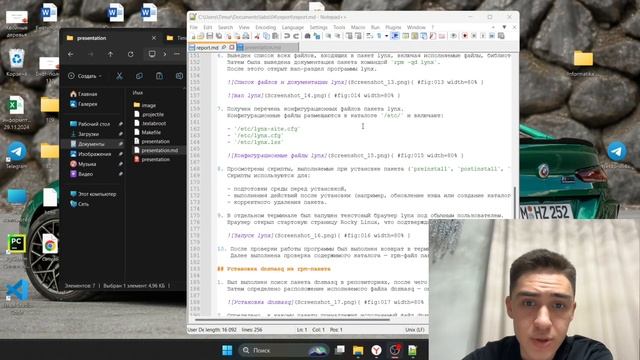Select presentation.md in the file list
The width and height of the screenshot is (640, 360).
tap(156, 150)
